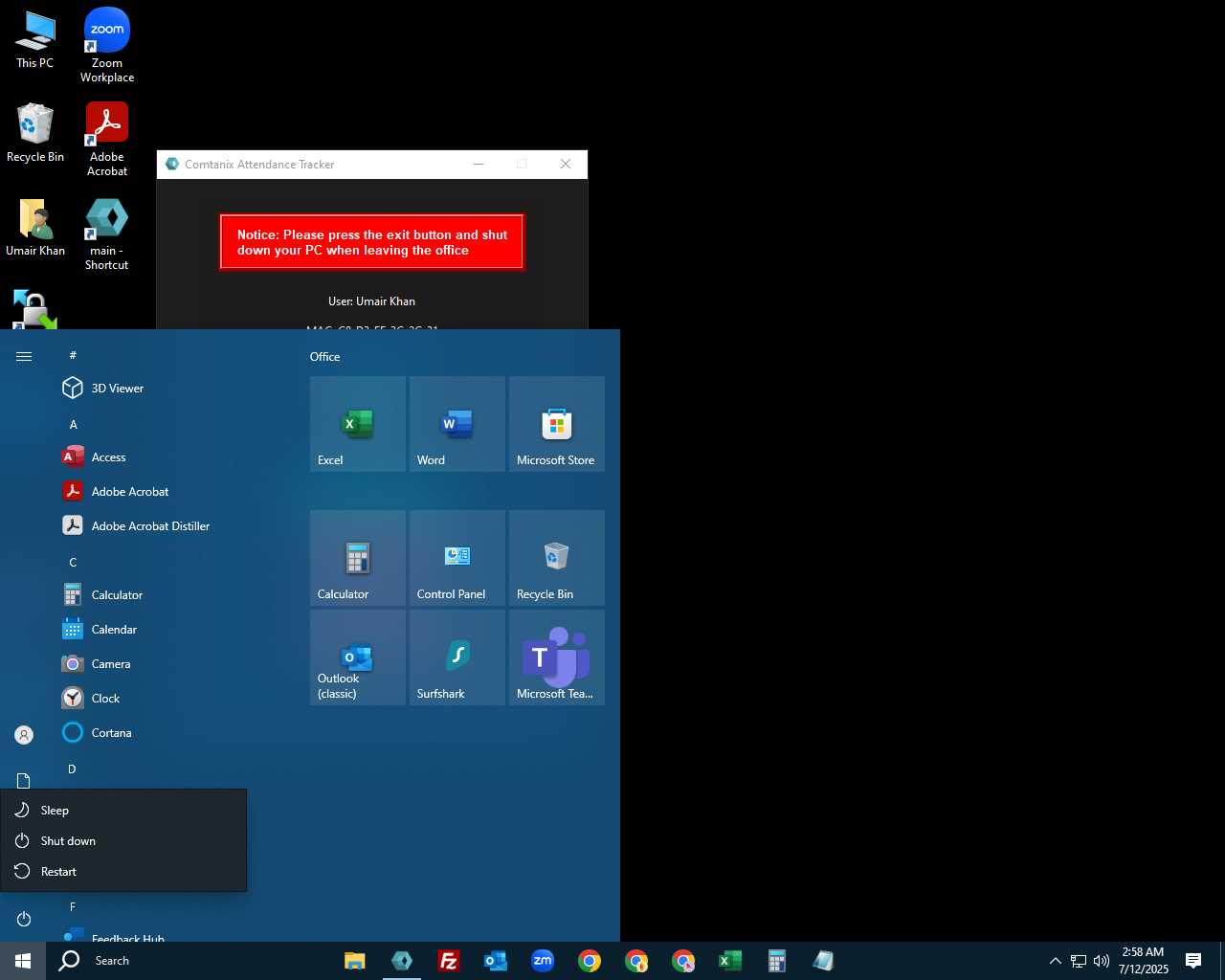
Task: Select the Umair Khan desktop folder
Action: click(x=35, y=227)
